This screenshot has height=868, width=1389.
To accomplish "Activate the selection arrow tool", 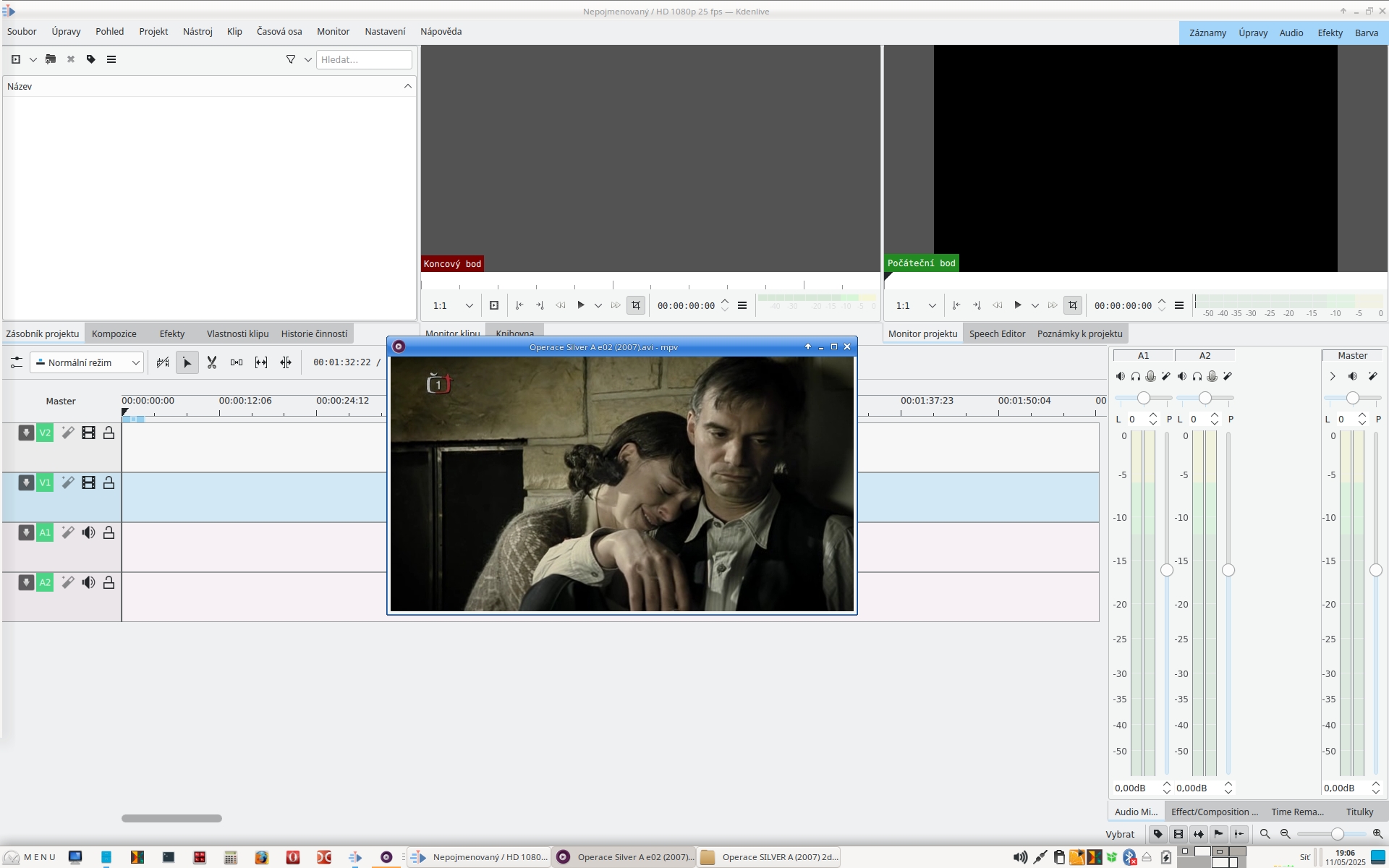I will [x=187, y=362].
